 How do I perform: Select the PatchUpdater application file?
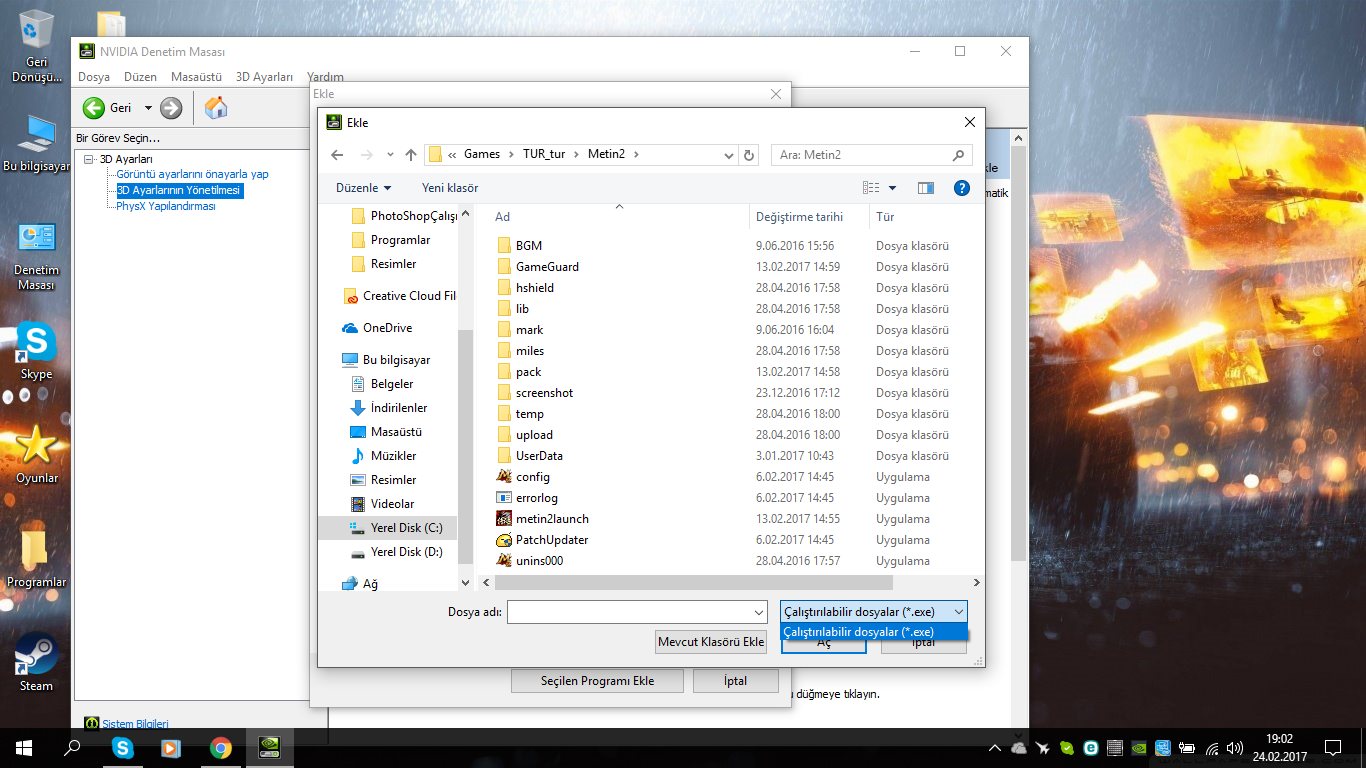pos(551,540)
